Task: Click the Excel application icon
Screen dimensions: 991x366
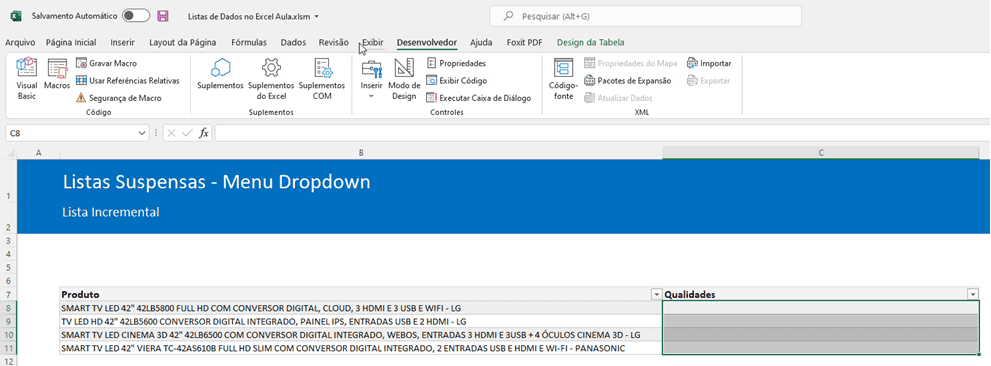Action: (17, 16)
